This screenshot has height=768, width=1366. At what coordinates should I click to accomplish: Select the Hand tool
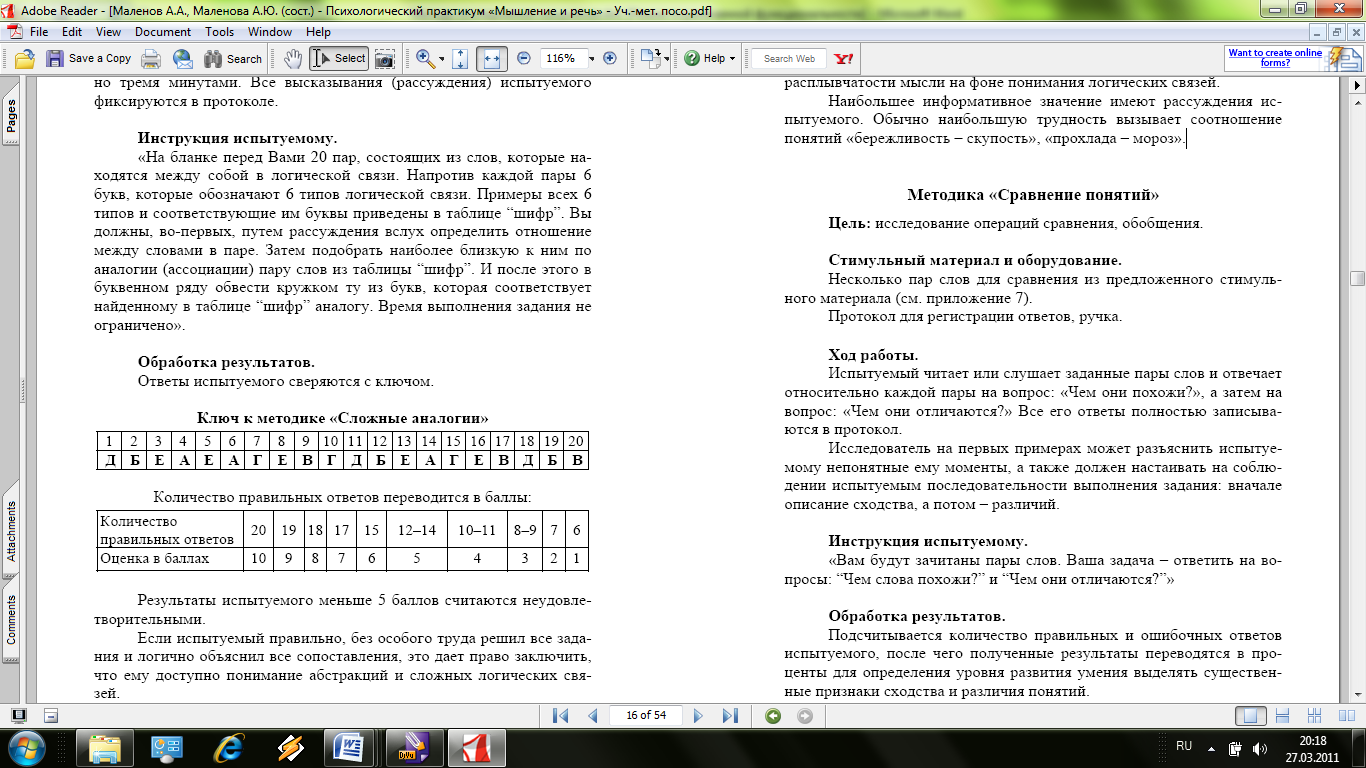click(x=293, y=59)
